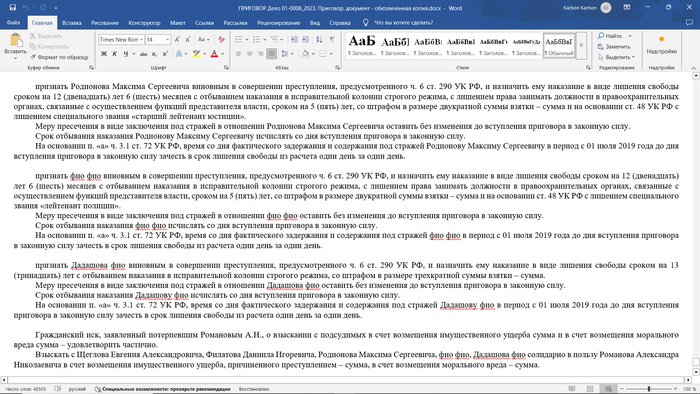The height and width of the screenshot is (394, 700).
Task: Open the Change Case (Аа) dropdown
Action: point(203,40)
